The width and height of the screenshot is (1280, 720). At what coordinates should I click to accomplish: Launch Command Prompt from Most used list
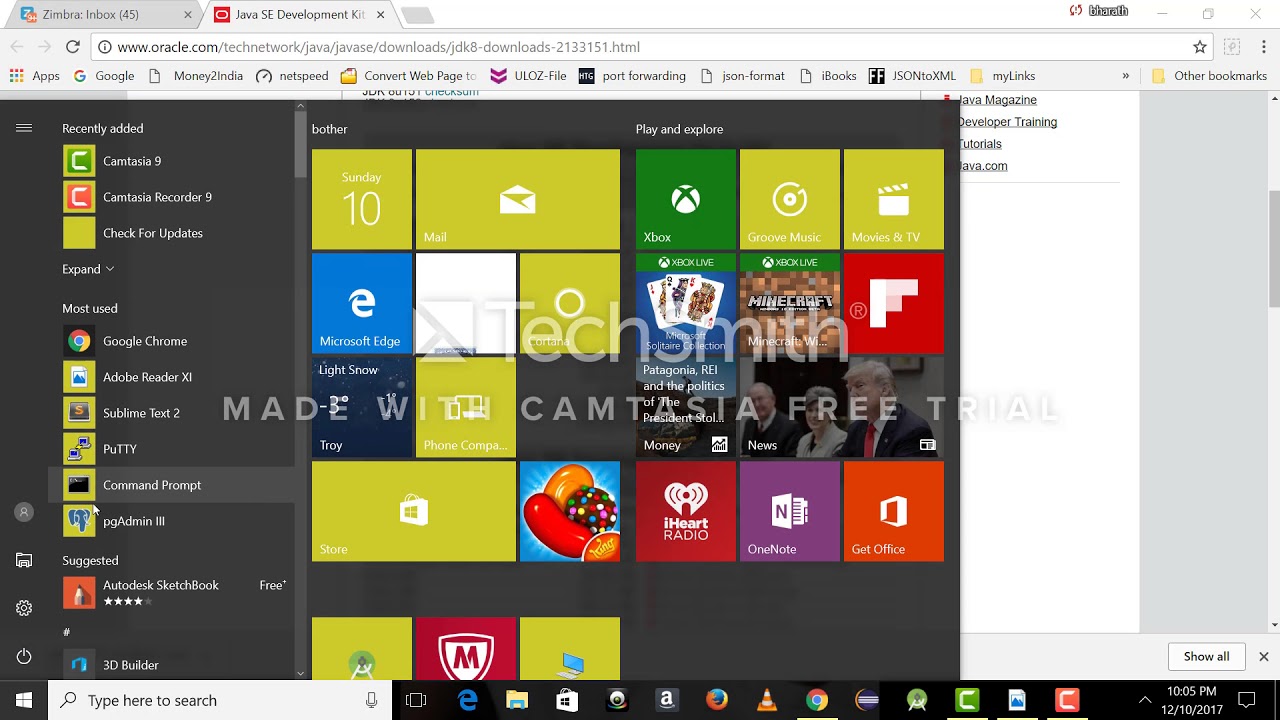pyautogui.click(x=171, y=485)
